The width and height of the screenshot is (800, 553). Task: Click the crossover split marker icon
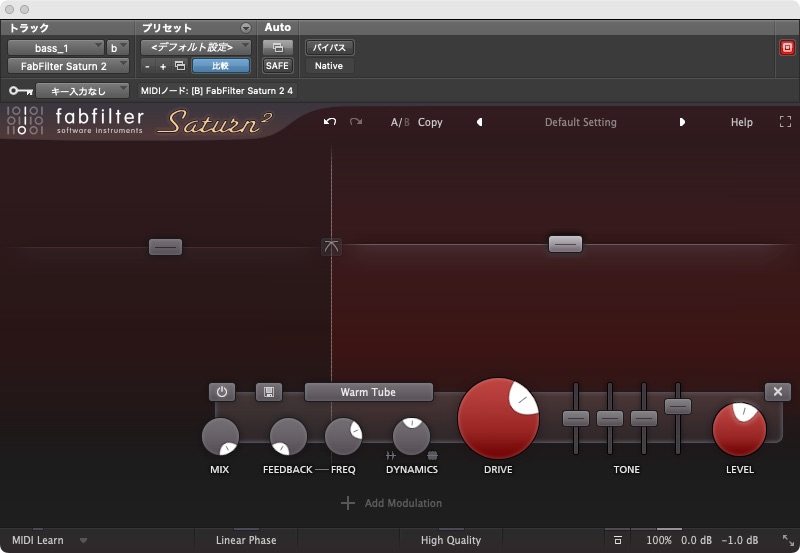[331, 247]
